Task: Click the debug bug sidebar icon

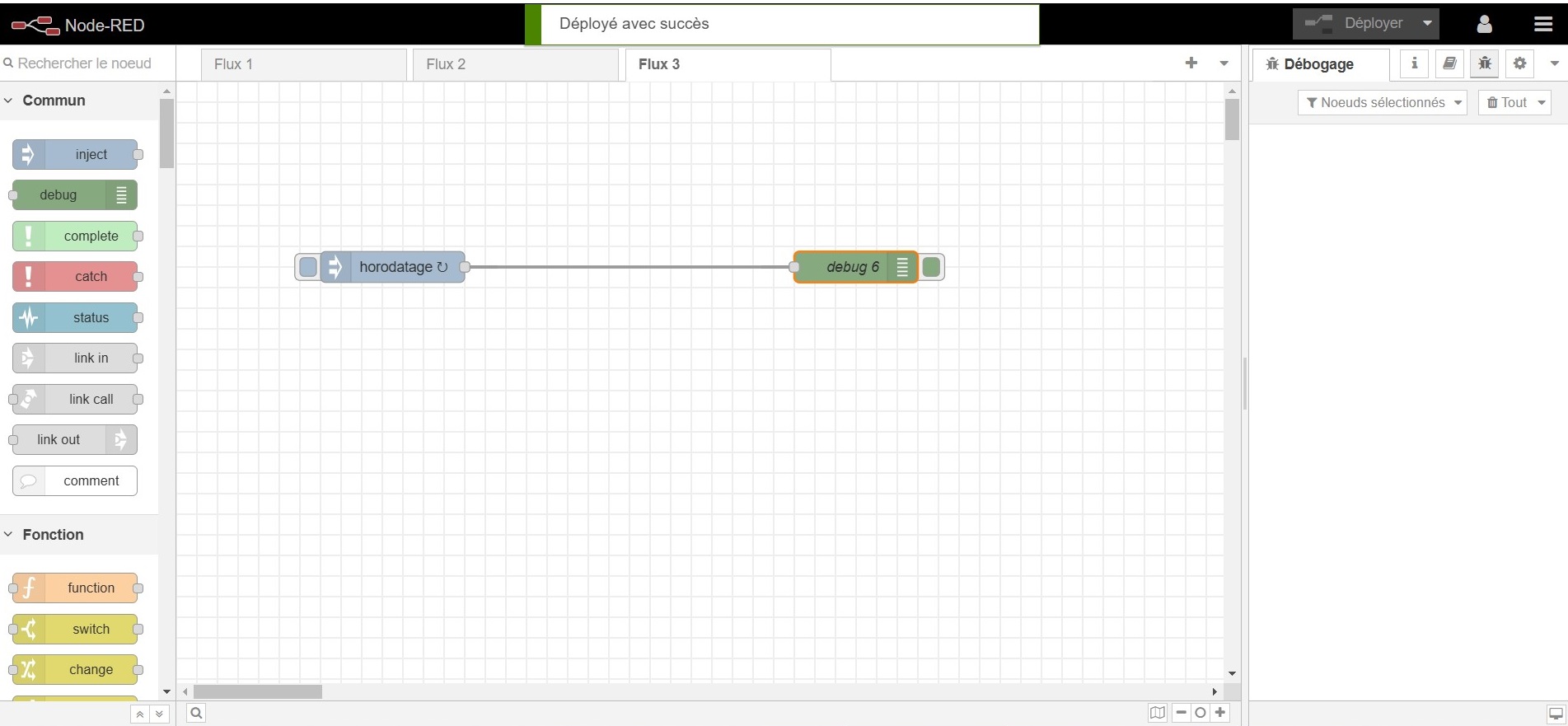Action: (x=1485, y=63)
